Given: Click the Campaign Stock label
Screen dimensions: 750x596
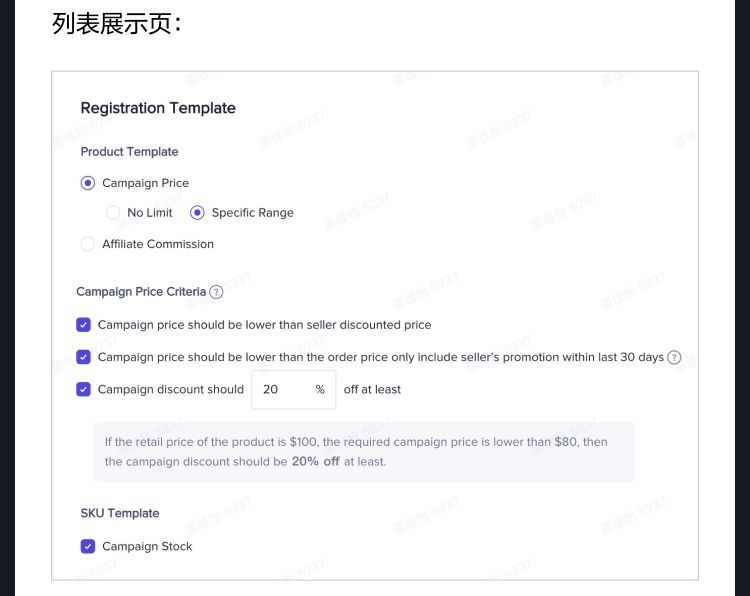Looking at the screenshot, I should coord(147,546).
